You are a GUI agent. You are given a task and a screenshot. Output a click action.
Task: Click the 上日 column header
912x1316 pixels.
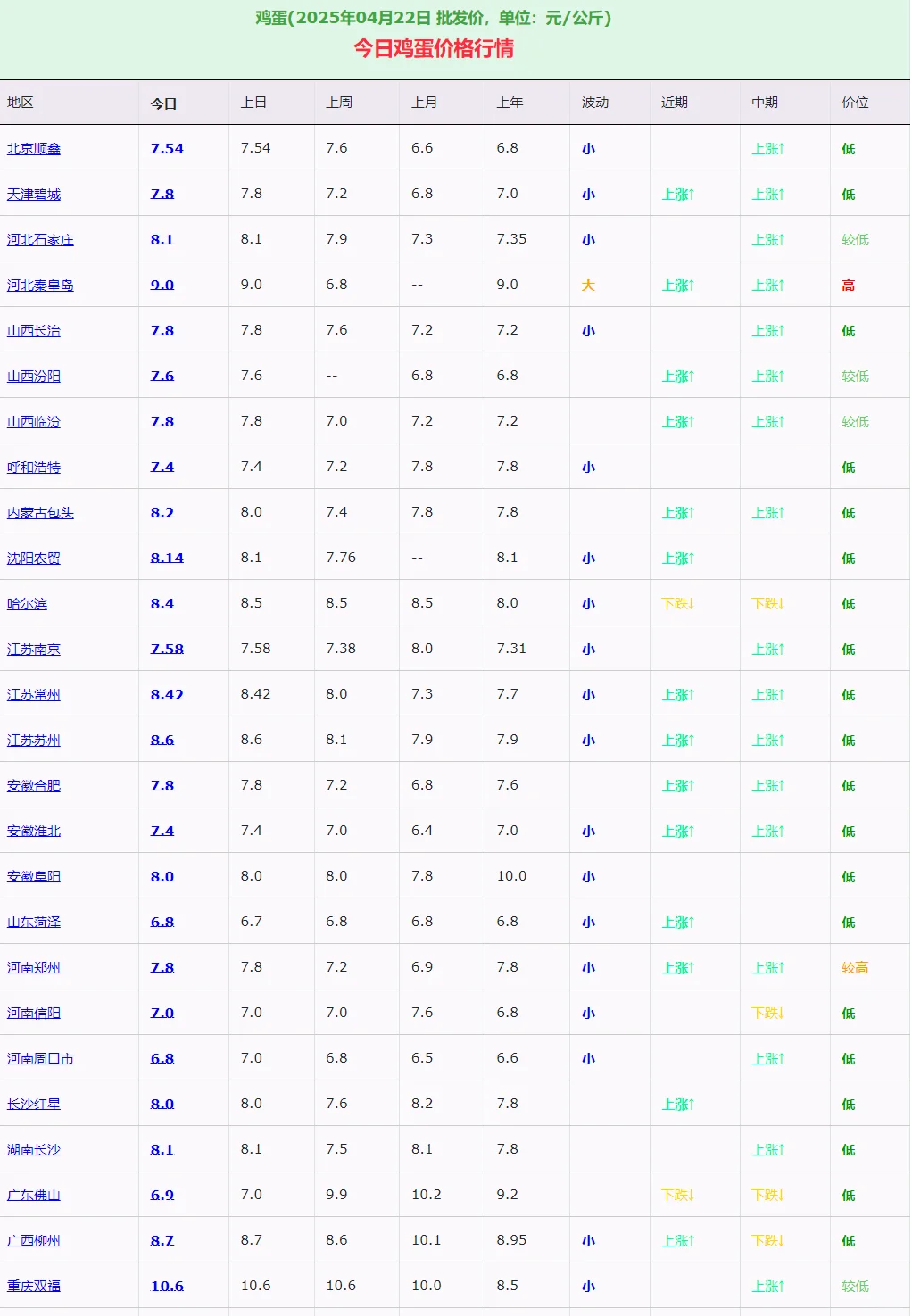(x=253, y=103)
